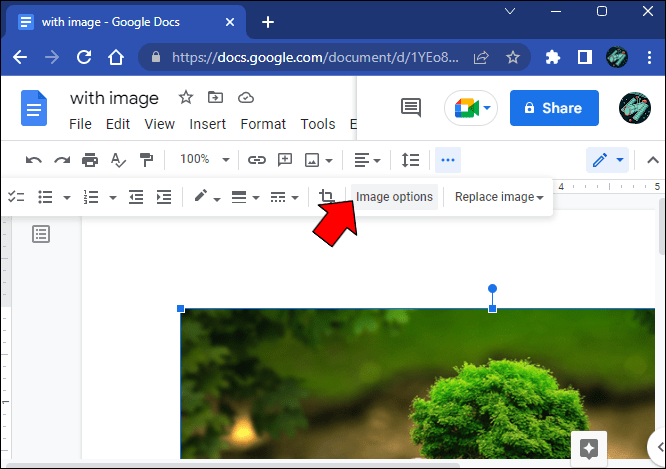Viewport: 666px width, 469px height.
Task: Open the editing mode pencil dropdown
Action: [x=607, y=160]
